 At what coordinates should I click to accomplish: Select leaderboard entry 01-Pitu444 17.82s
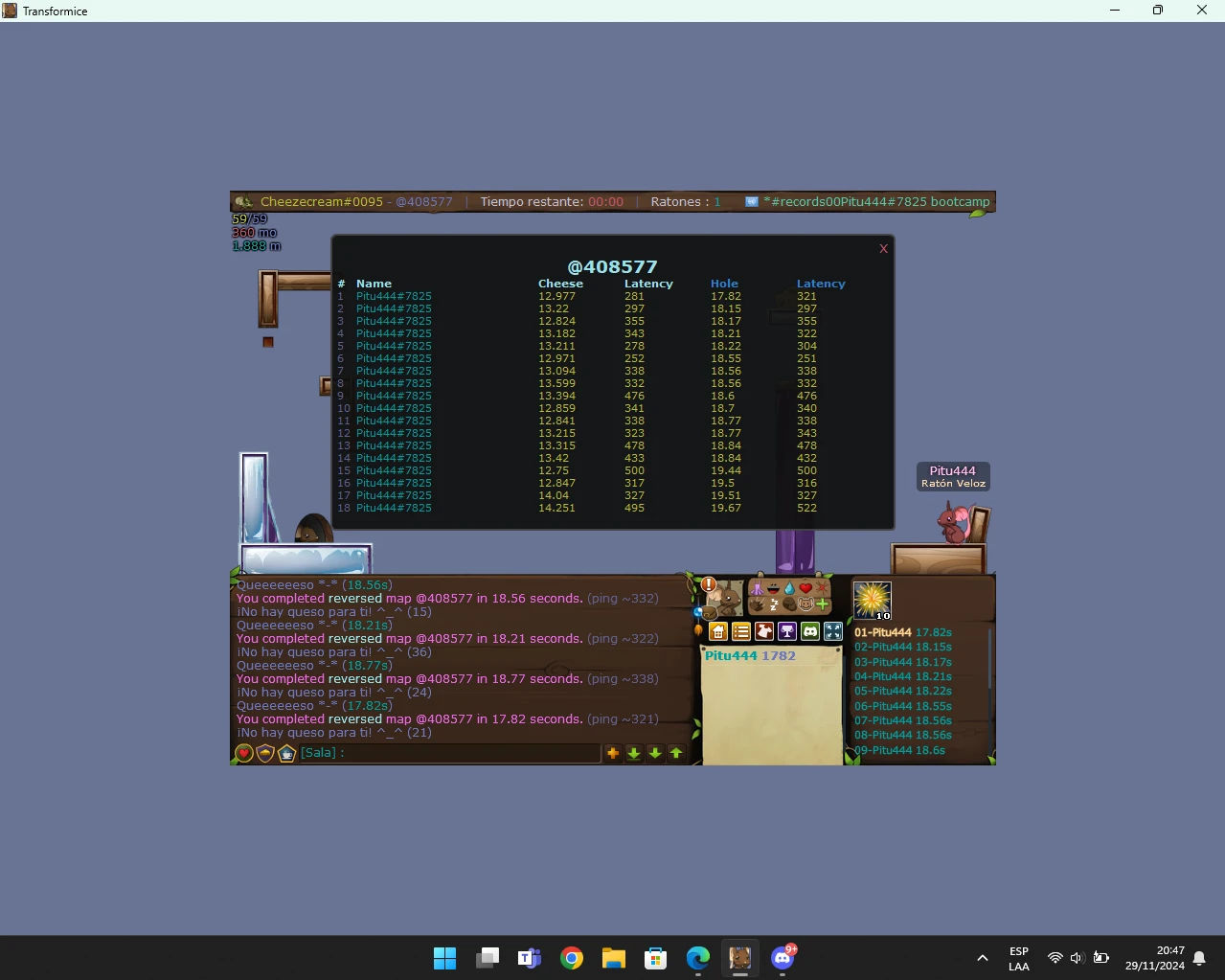tap(903, 632)
